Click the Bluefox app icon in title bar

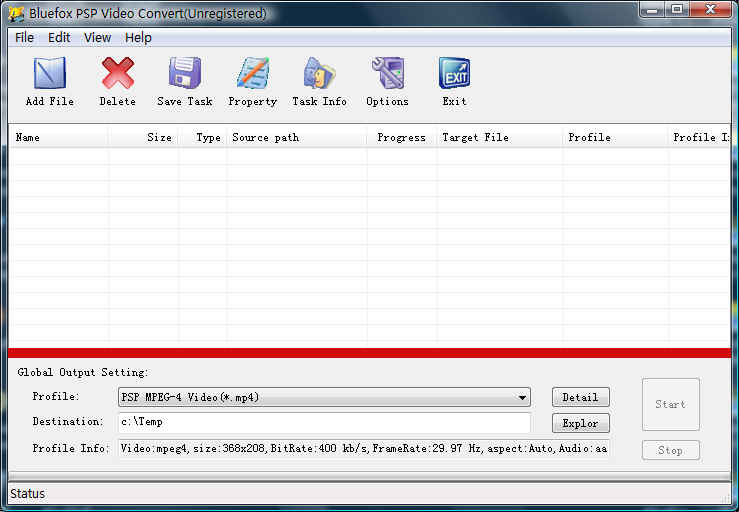click(16, 14)
